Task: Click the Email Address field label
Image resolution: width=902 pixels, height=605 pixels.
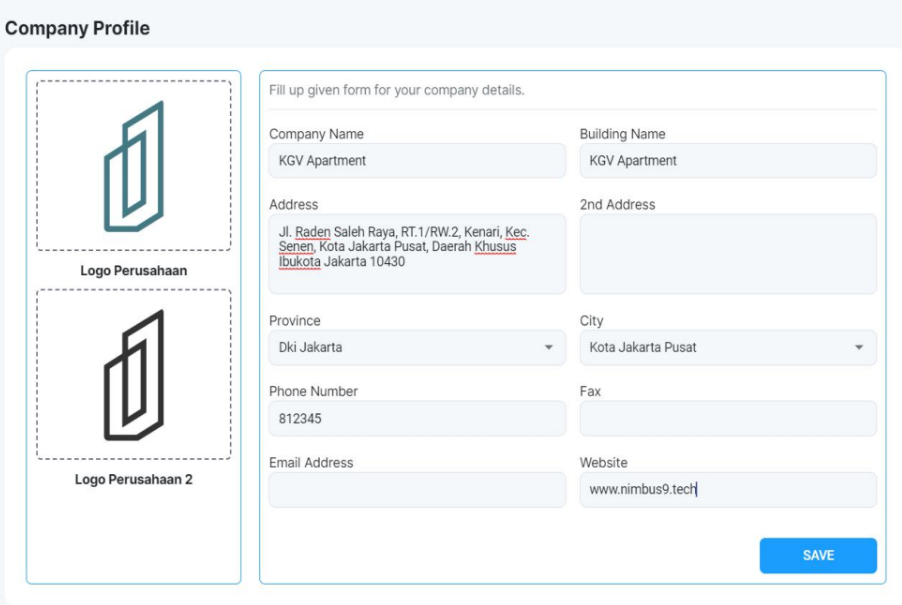Action: coord(310,463)
